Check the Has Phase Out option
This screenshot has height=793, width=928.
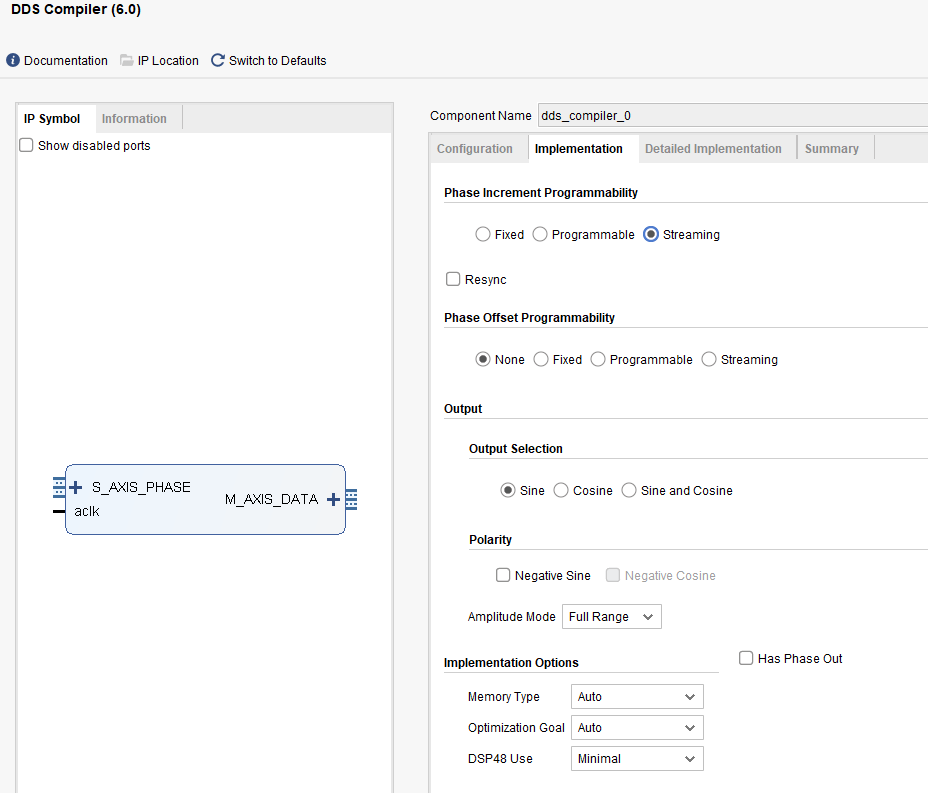[x=746, y=658]
